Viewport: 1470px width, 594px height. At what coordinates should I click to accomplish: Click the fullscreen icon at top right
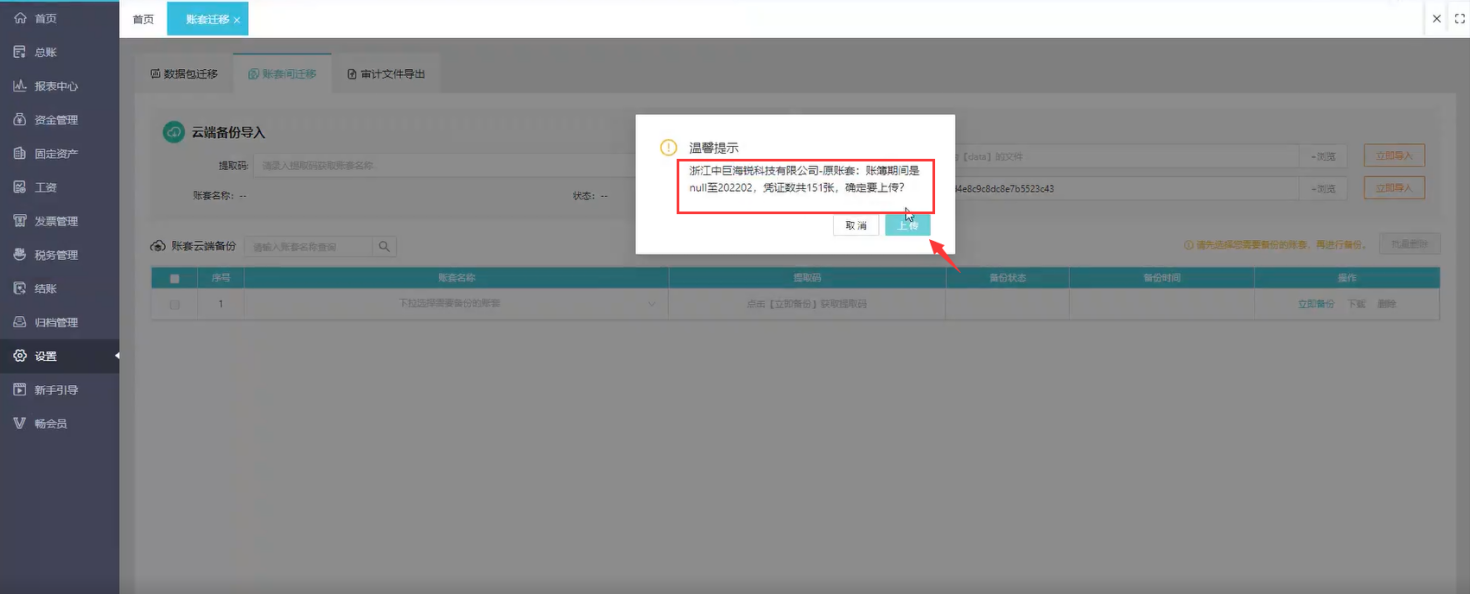pos(1459,19)
